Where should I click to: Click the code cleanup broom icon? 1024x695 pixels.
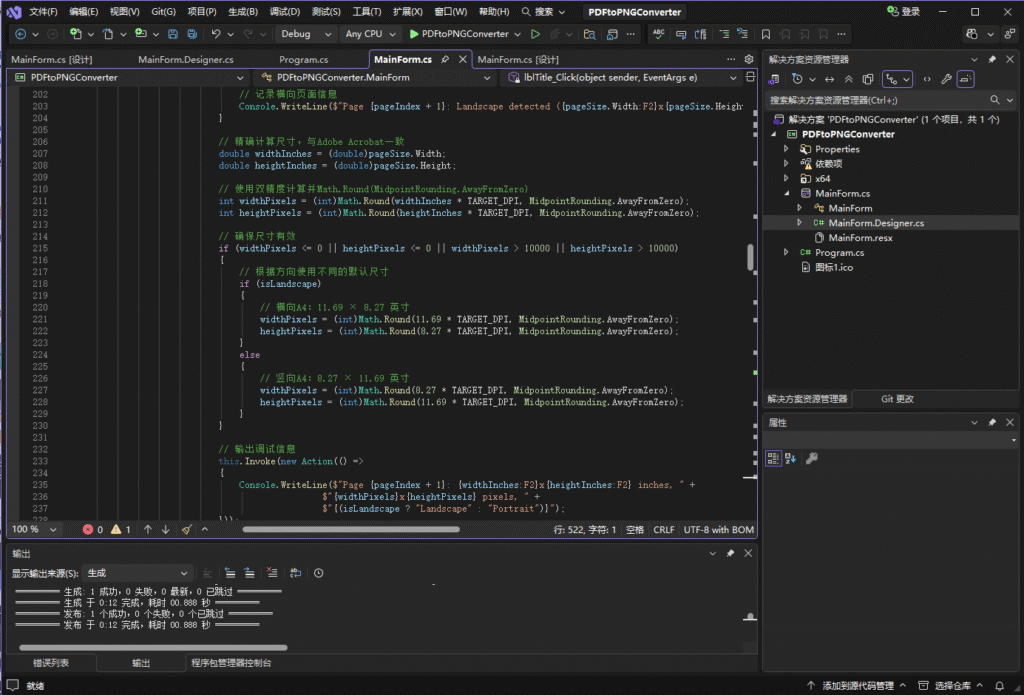tap(187, 529)
